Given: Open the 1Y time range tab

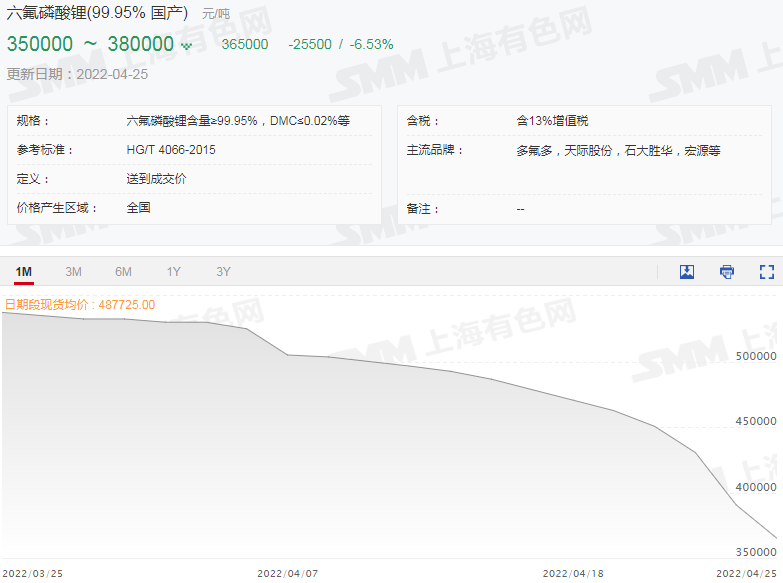Looking at the screenshot, I should click(174, 272).
